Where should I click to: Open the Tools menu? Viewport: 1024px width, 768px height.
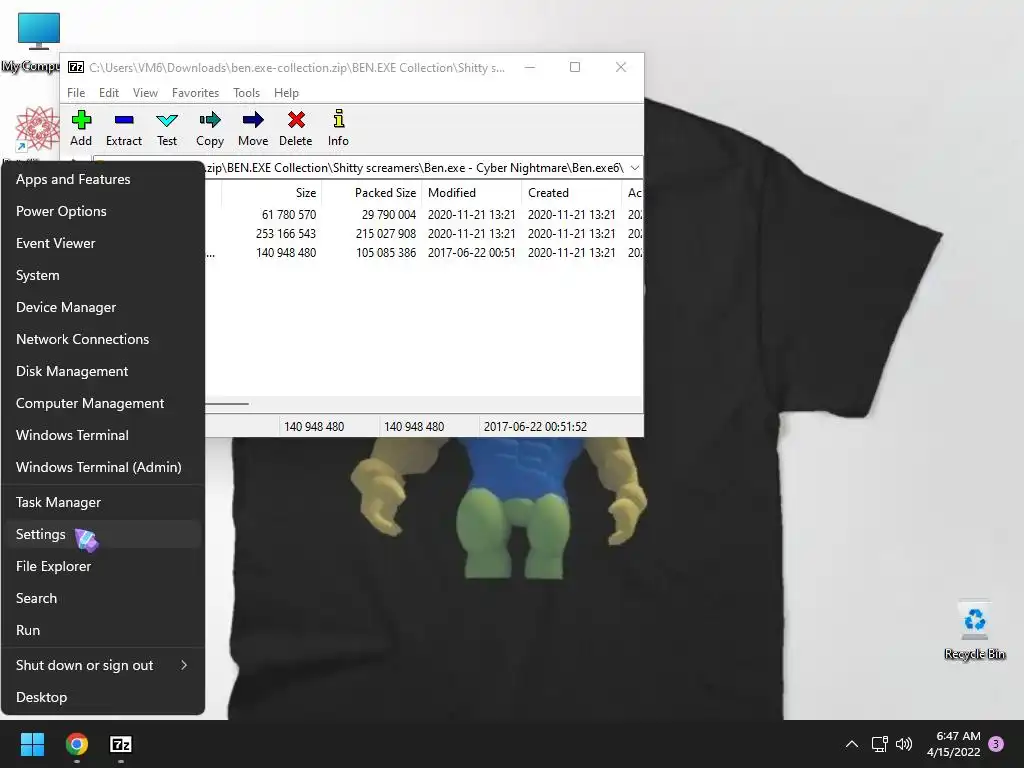[246, 93]
